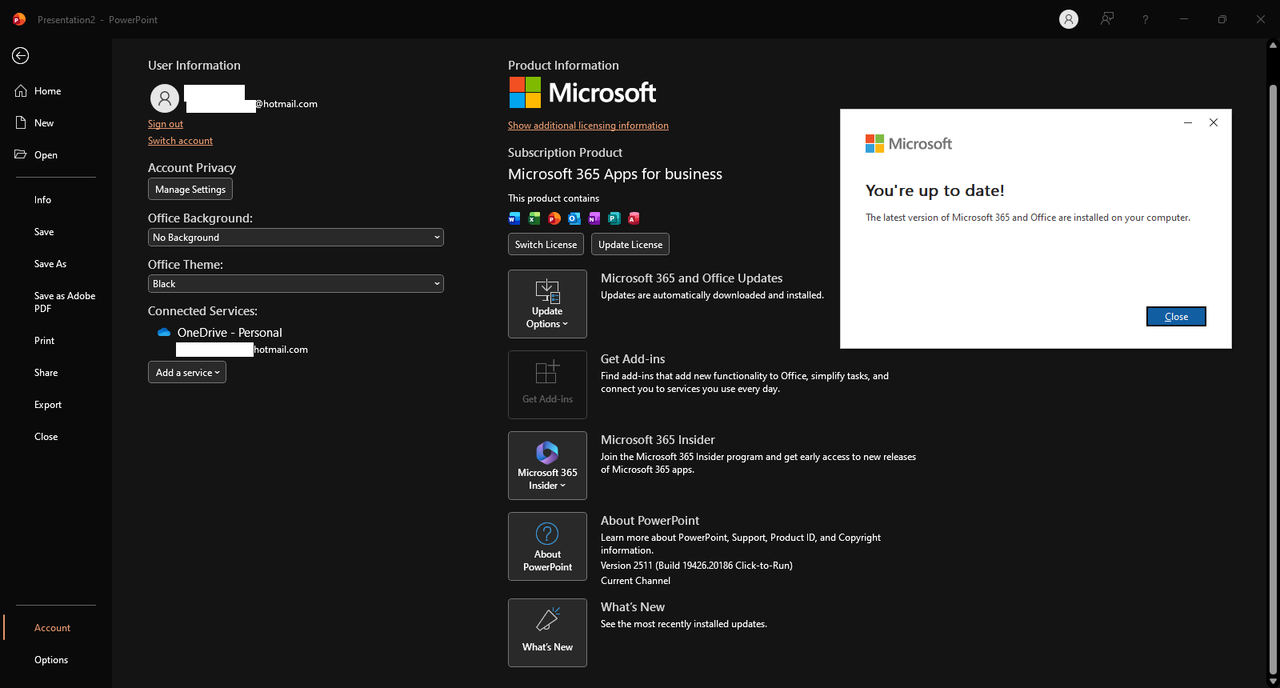Expand the Microsoft 365 Insider menu
Viewport: 1280px width, 688px height.
click(x=547, y=465)
